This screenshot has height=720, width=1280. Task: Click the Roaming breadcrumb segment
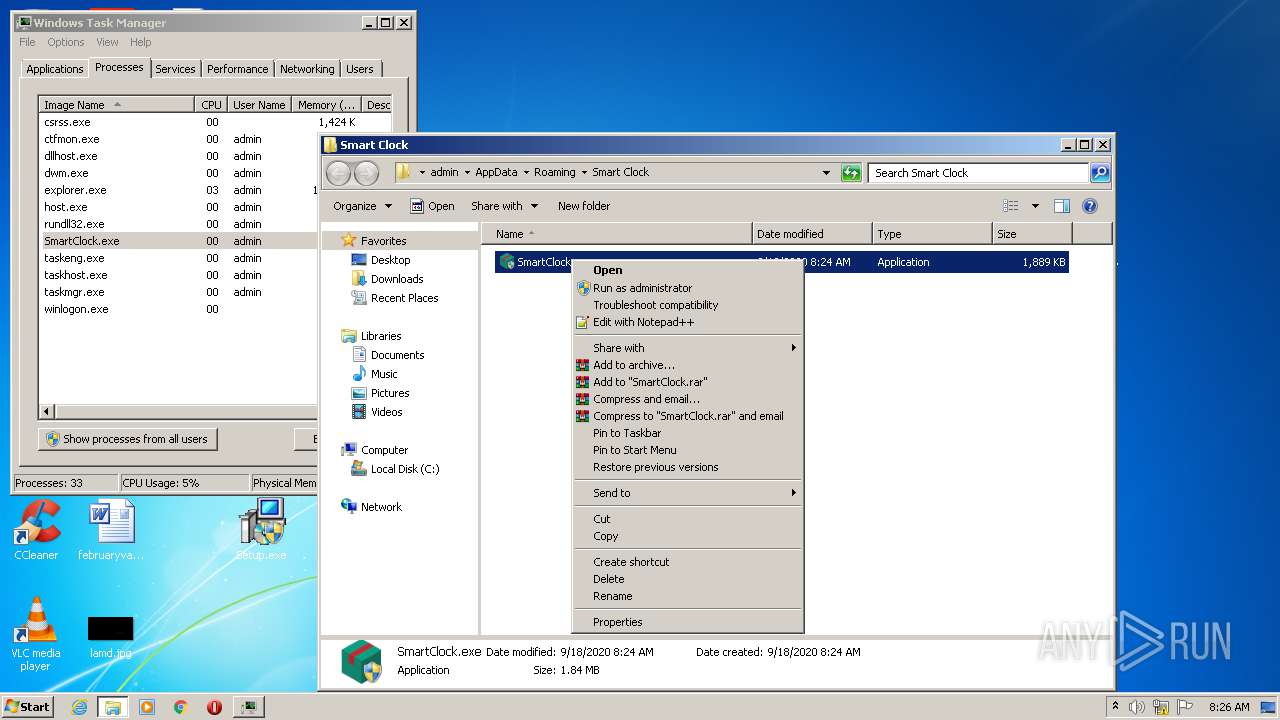click(554, 172)
